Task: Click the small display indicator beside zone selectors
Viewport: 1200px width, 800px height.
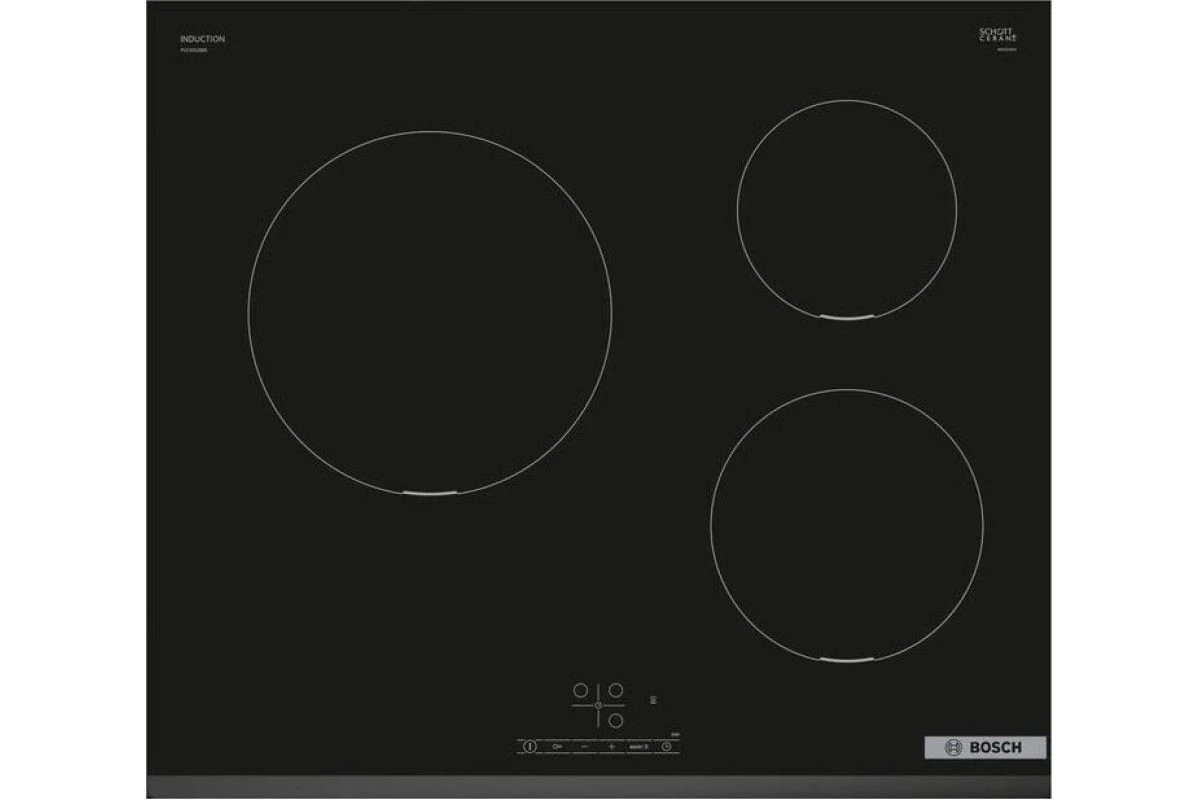Action: pyautogui.click(x=653, y=701)
